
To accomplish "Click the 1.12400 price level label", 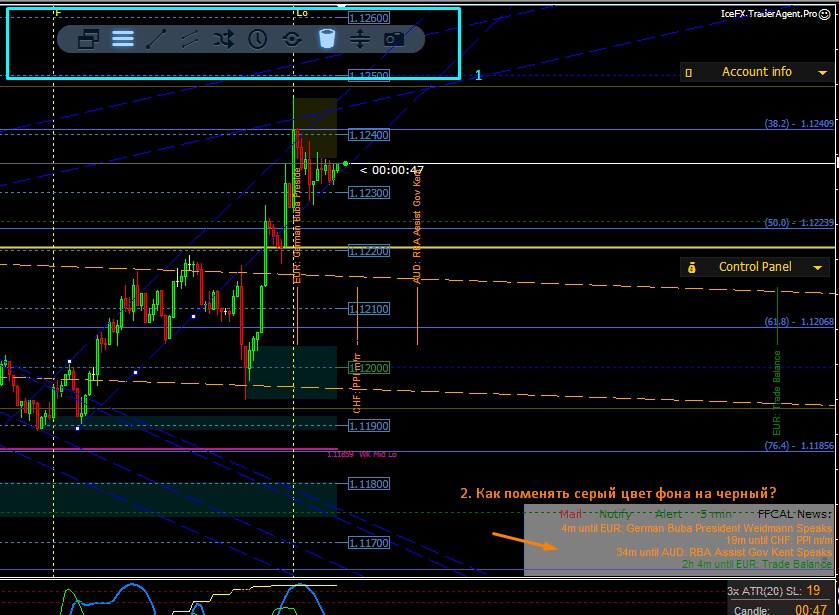I will [369, 135].
